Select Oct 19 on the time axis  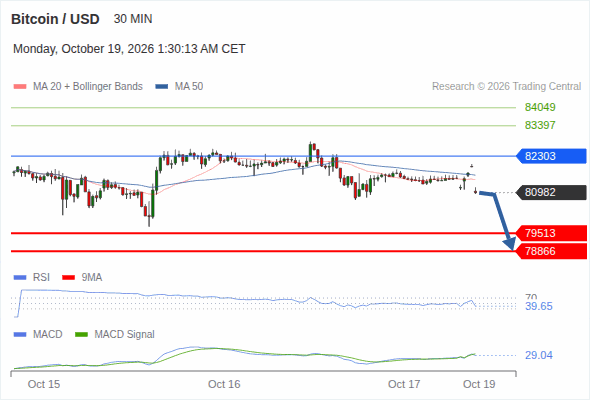coord(479,384)
